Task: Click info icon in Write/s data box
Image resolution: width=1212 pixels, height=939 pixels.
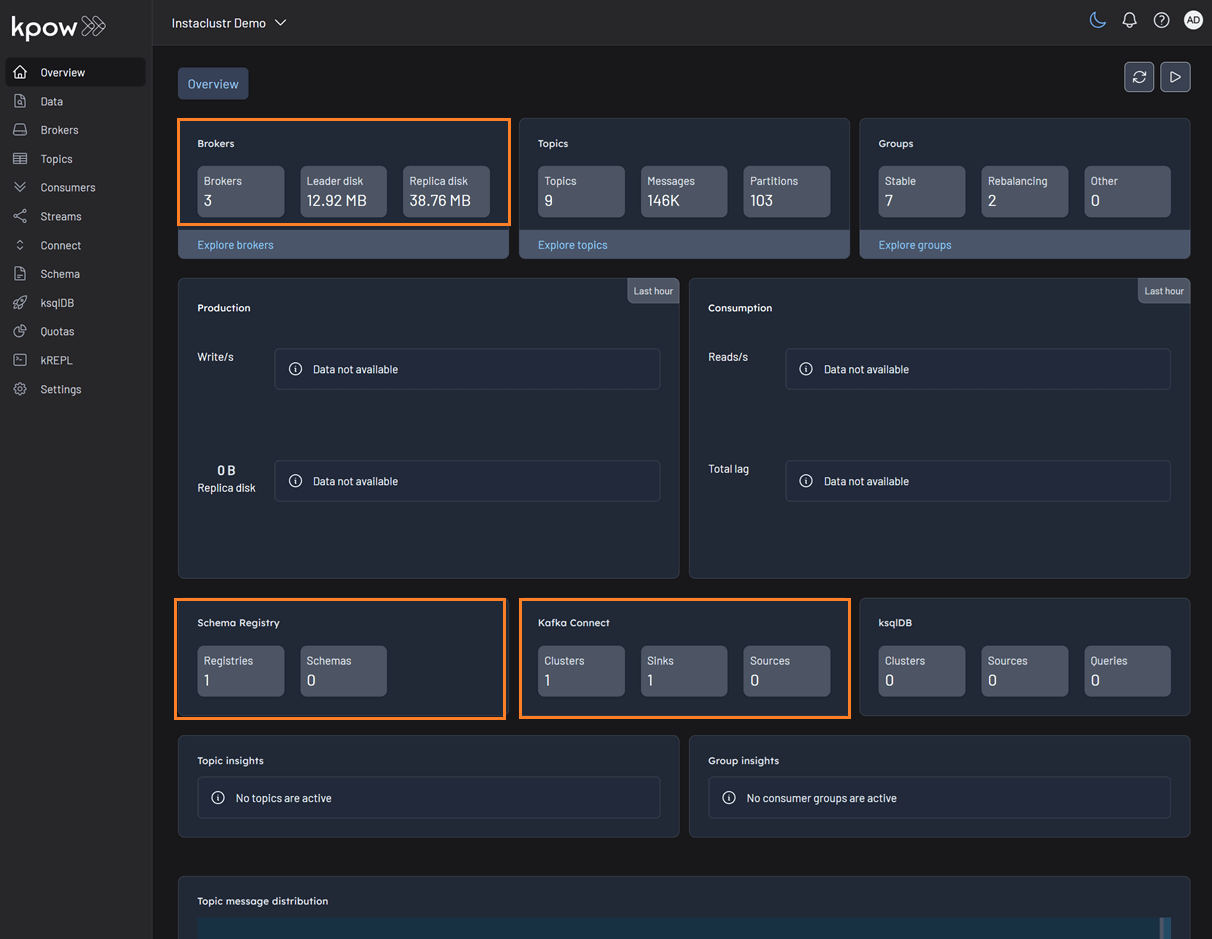Action: pyautogui.click(x=295, y=369)
